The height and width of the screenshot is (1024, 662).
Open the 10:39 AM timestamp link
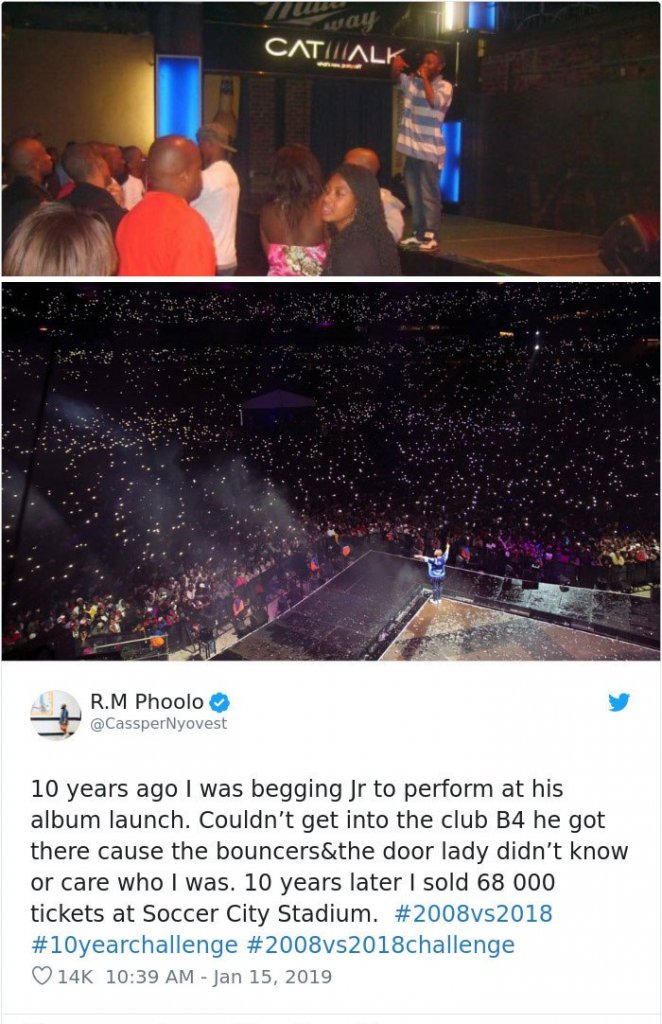point(150,976)
